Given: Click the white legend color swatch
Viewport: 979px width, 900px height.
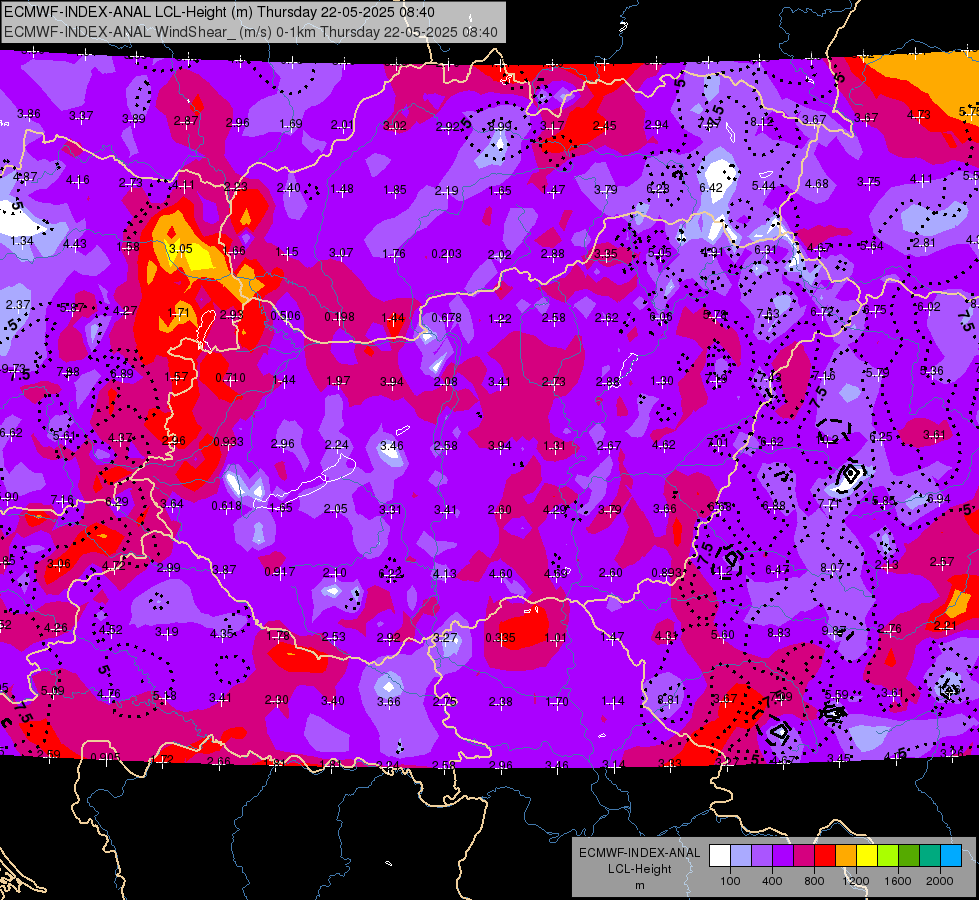Looking at the screenshot, I should pyautogui.click(x=720, y=856).
